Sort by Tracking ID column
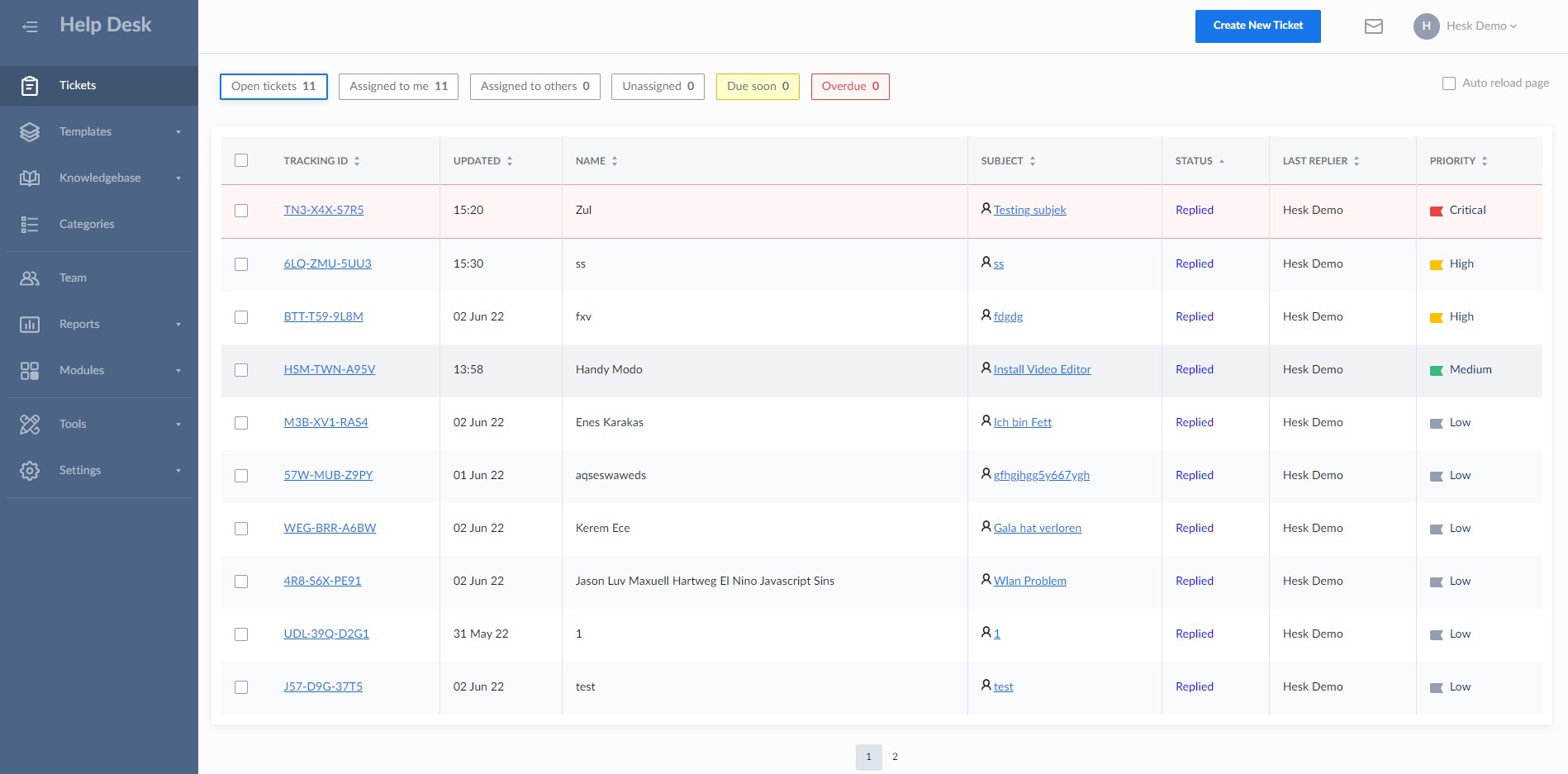Image resolution: width=1568 pixels, height=774 pixels. (321, 161)
